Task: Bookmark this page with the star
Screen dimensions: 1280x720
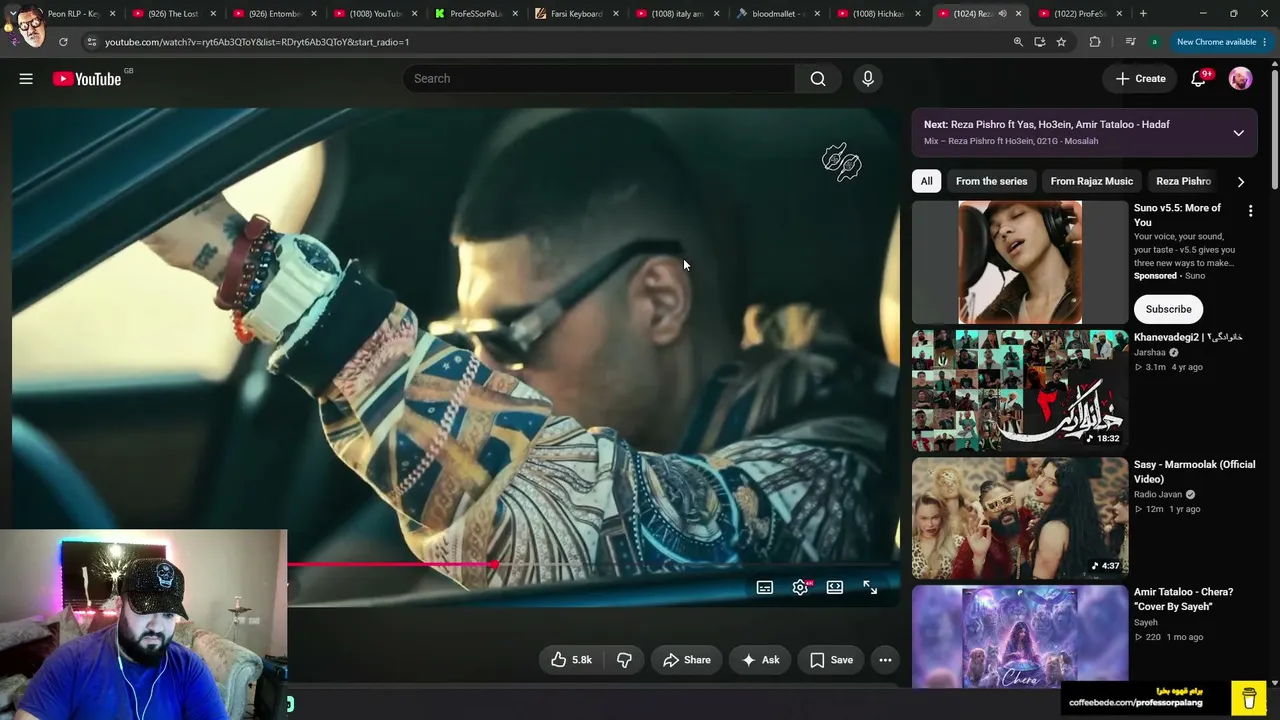Action: [x=1061, y=42]
